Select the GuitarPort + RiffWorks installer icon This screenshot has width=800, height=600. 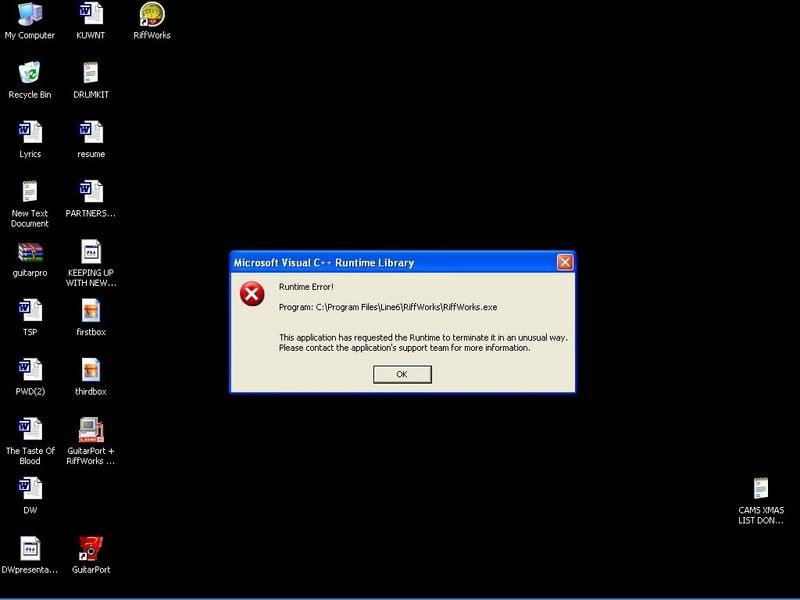click(91, 429)
